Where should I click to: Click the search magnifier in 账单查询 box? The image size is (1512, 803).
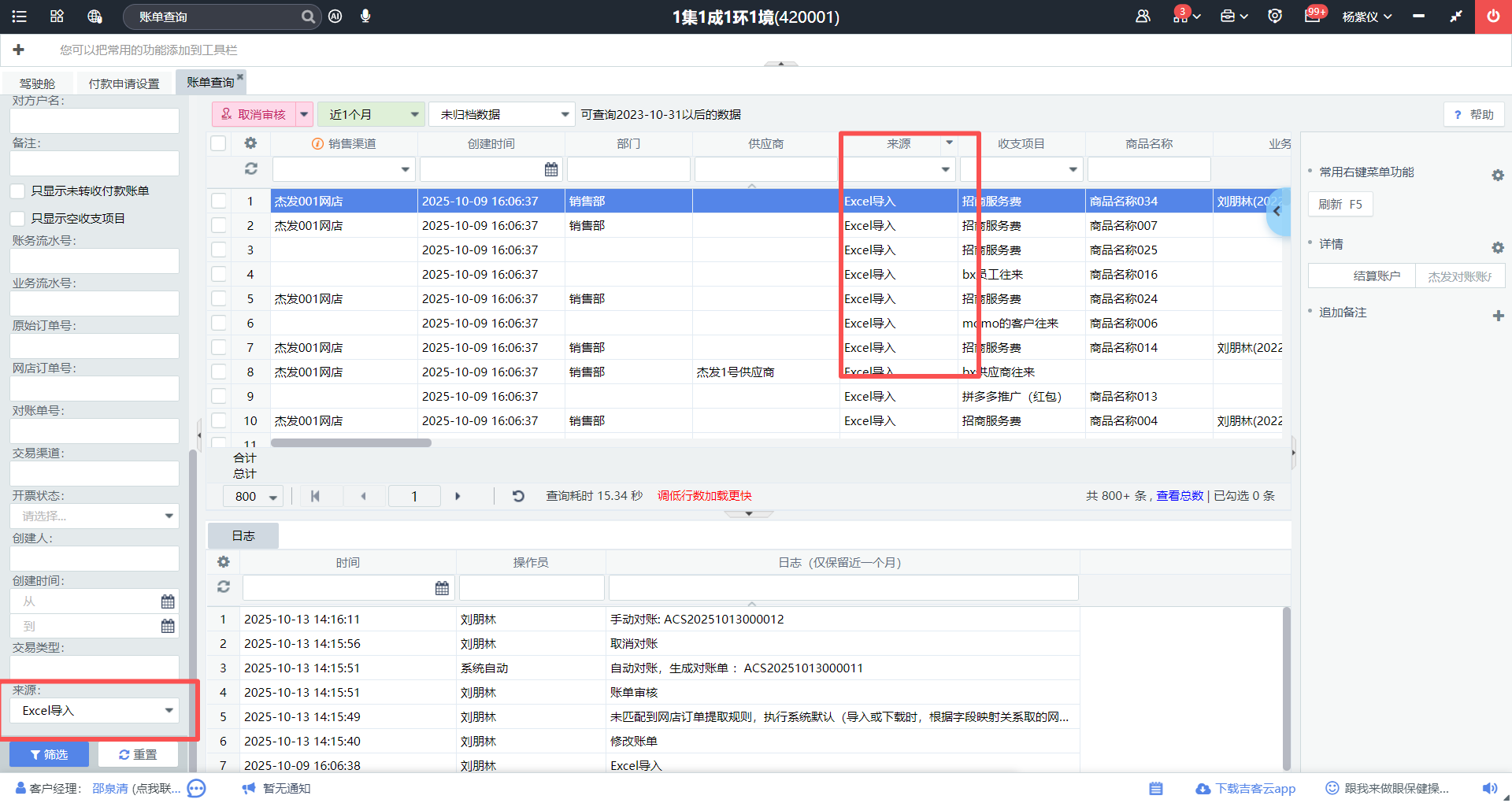307,17
